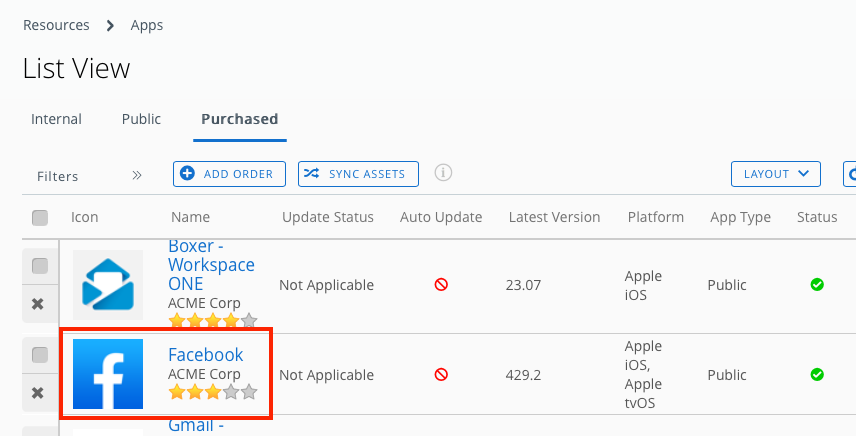Click the Boxer app icon thumbnail

click(108, 285)
